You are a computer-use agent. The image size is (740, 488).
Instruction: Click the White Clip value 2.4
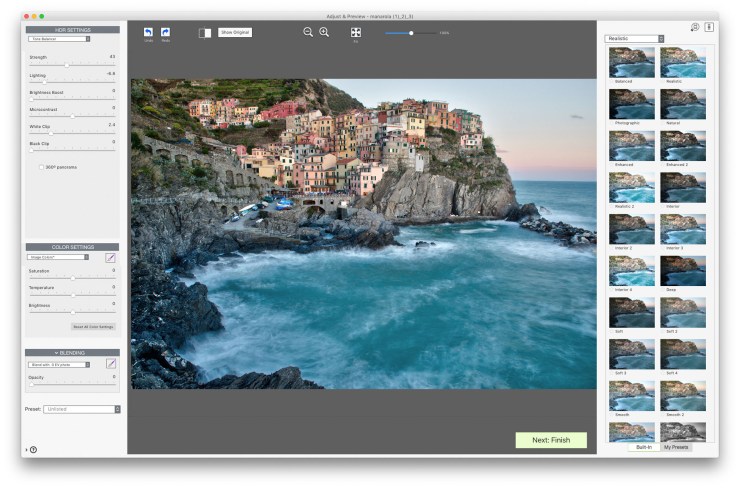point(112,125)
